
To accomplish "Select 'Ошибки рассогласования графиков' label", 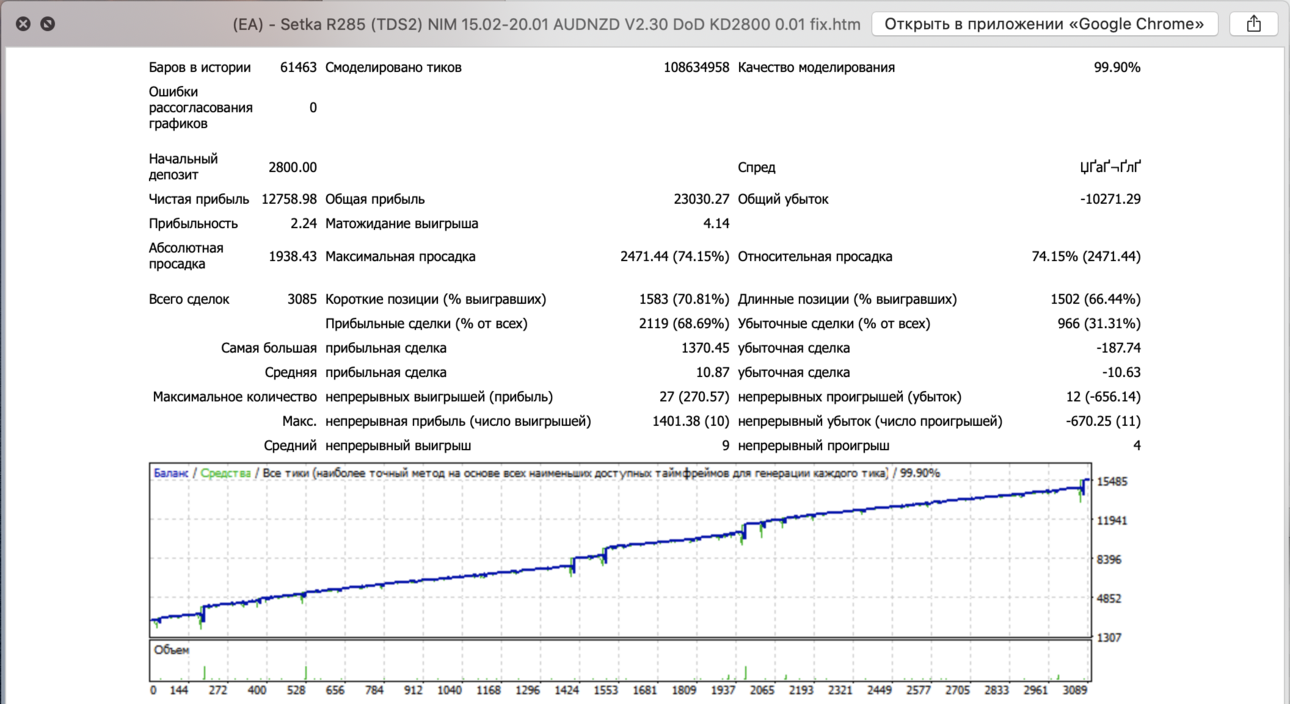I will click(x=201, y=108).
